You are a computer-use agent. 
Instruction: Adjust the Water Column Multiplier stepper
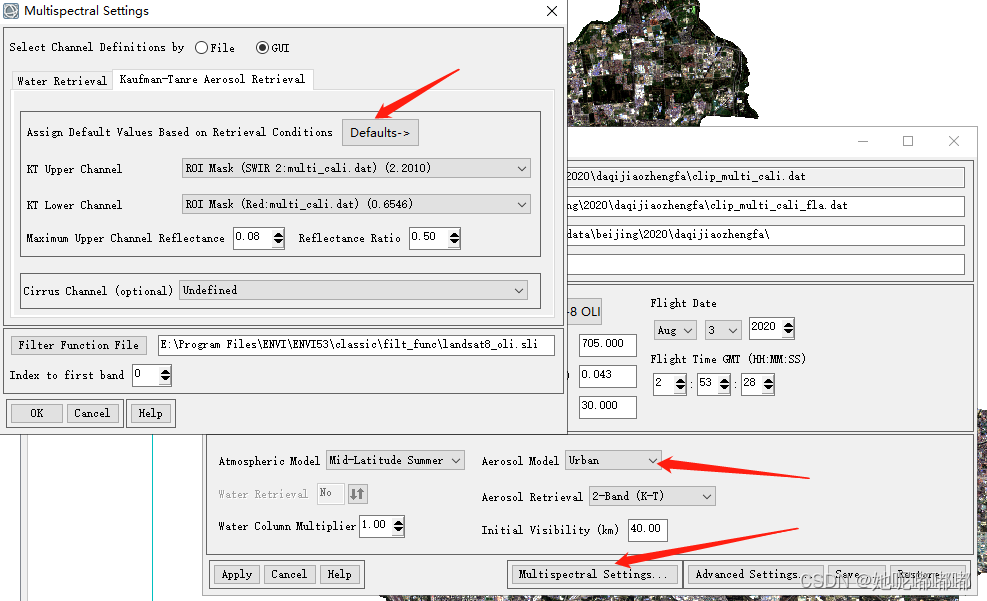(x=398, y=525)
